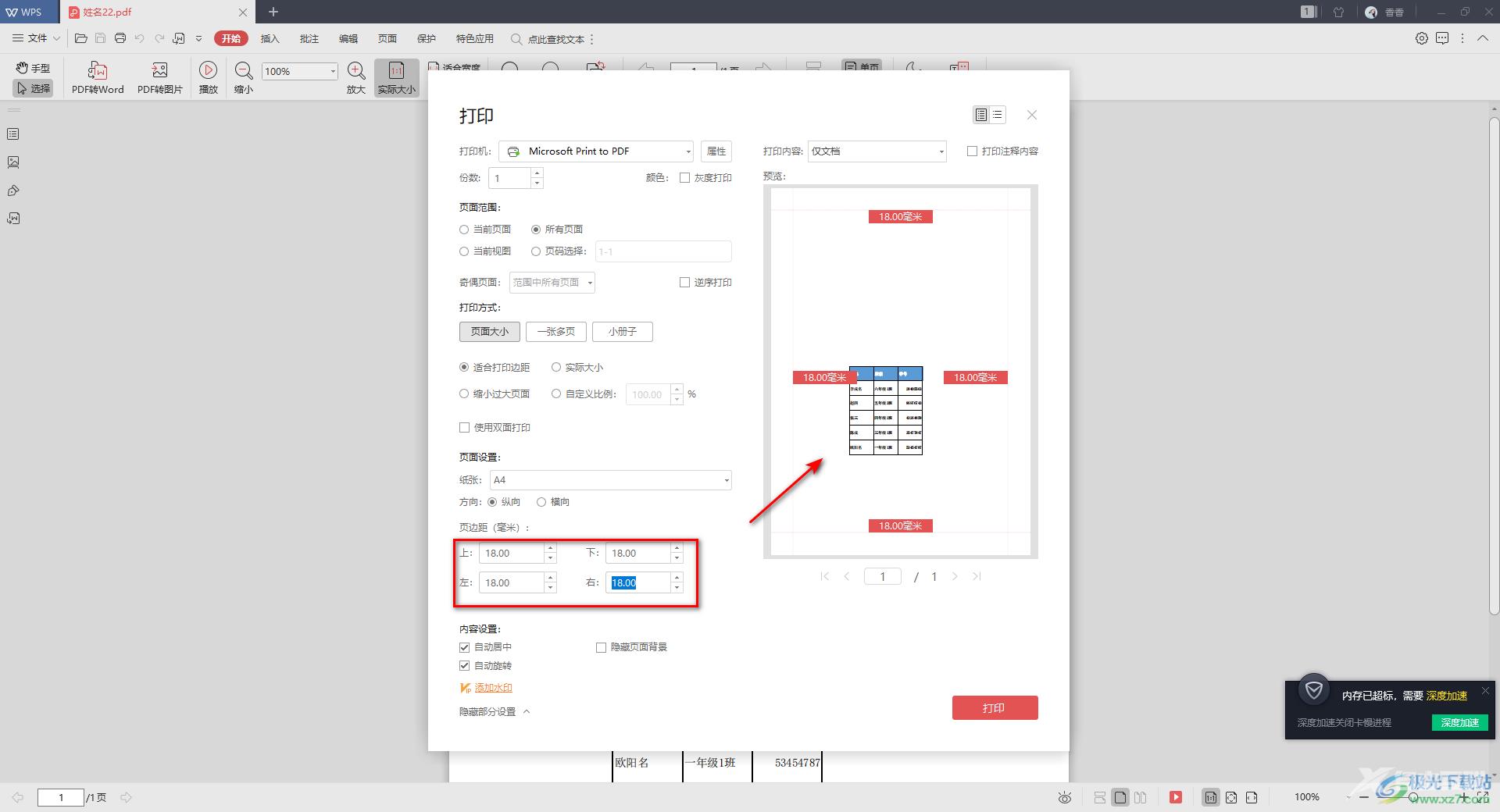Zoom out with the 缩小 magnifier
The height and width of the screenshot is (812, 1500).
[x=244, y=78]
